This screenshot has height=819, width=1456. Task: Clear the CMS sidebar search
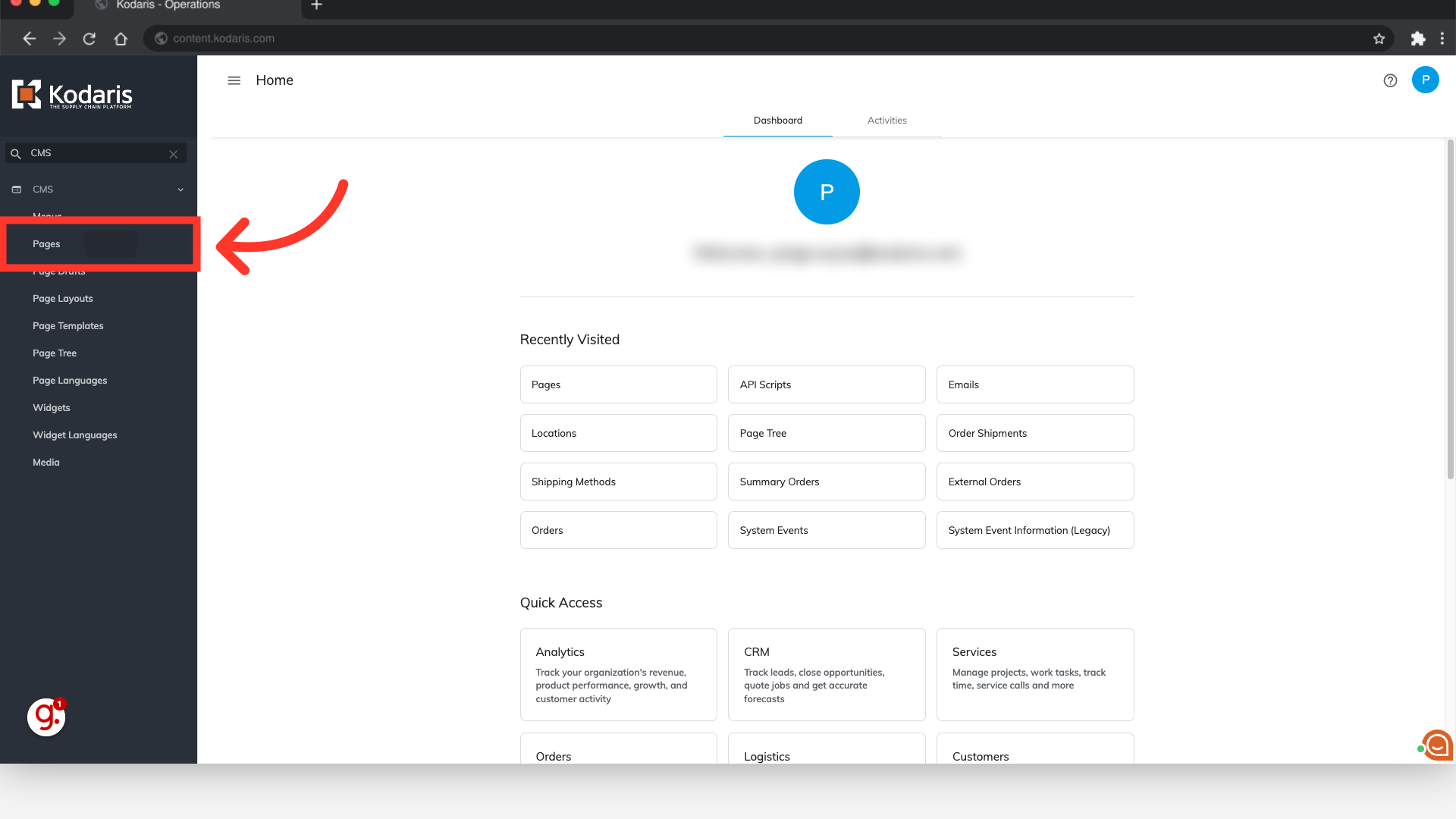[174, 154]
